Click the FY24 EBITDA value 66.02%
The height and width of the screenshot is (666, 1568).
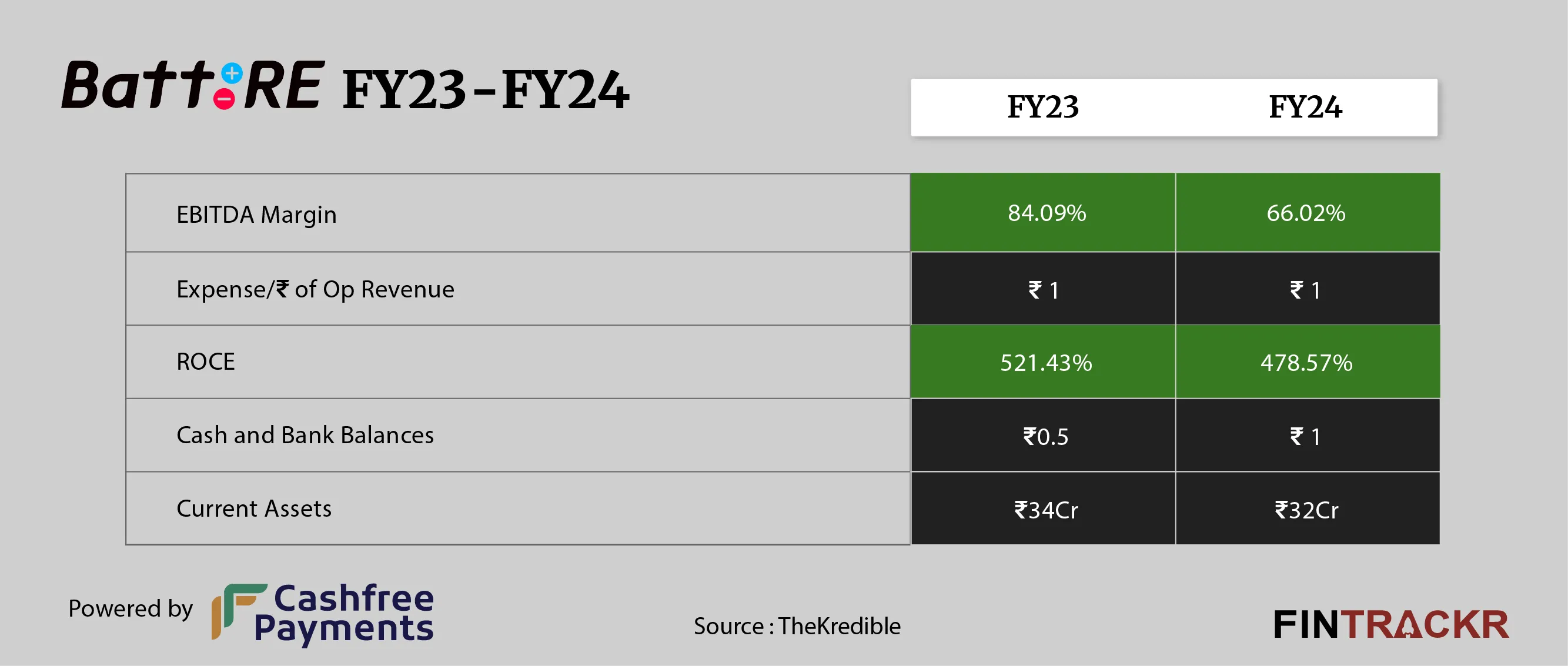click(1306, 213)
